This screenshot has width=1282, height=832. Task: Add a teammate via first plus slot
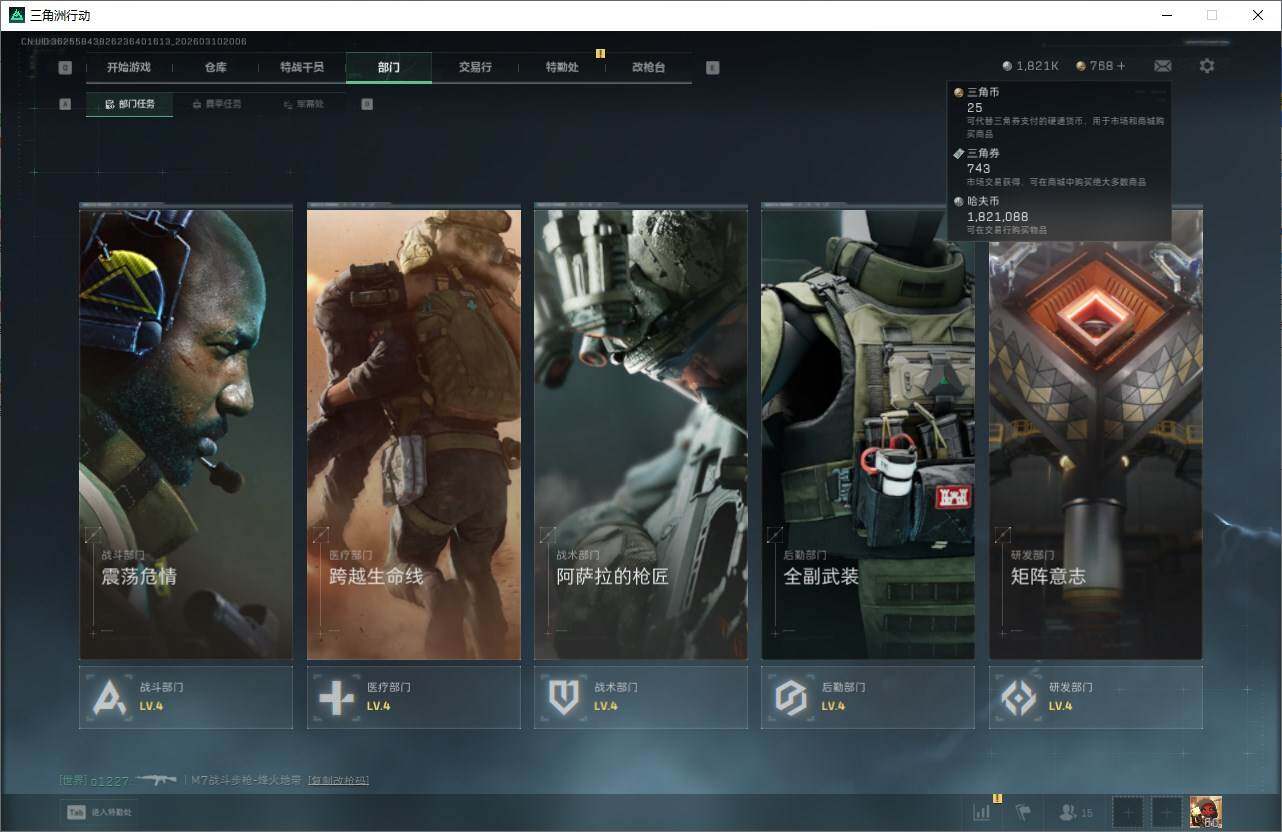tap(1127, 813)
